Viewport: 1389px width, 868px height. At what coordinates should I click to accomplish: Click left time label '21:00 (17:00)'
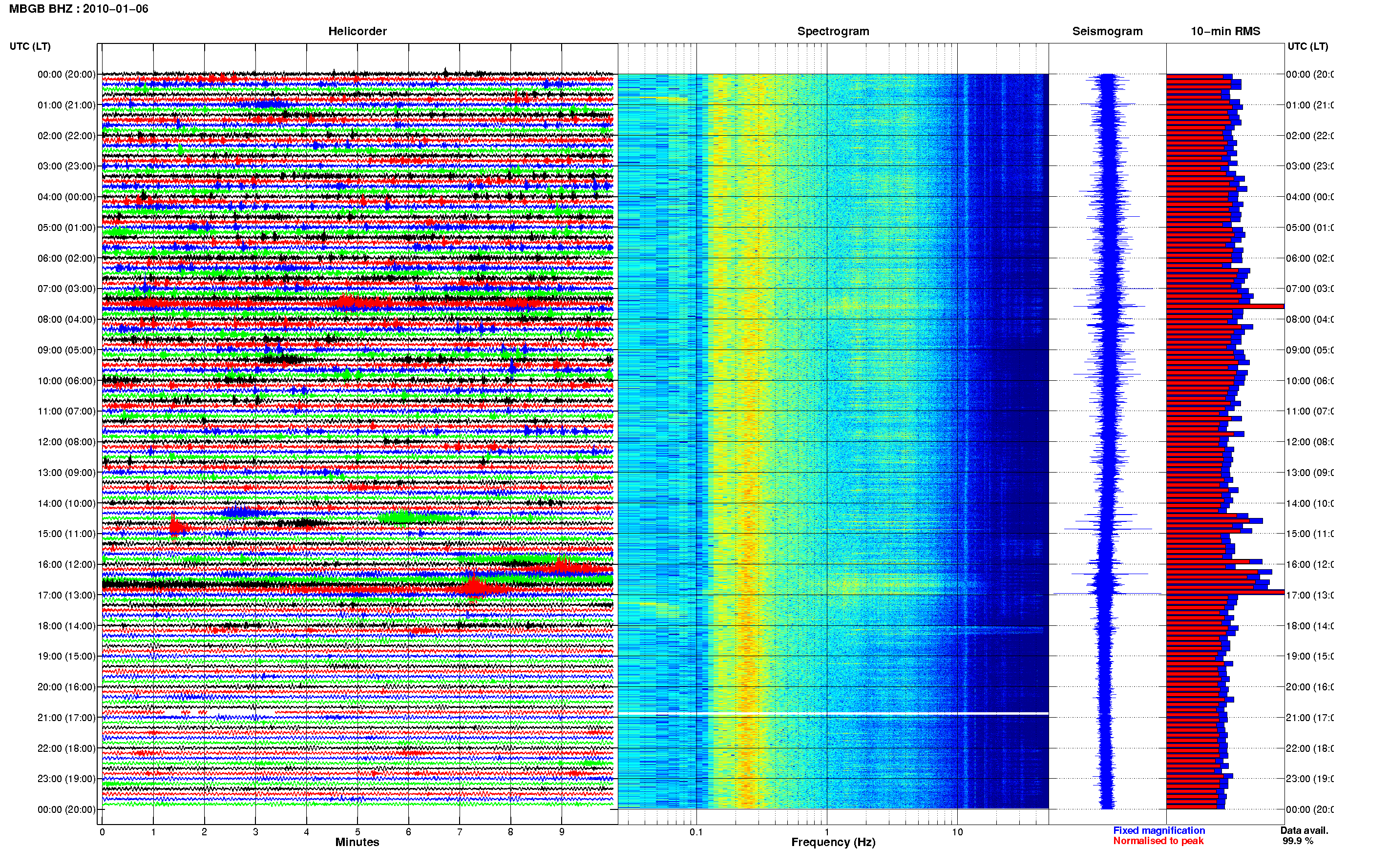click(x=66, y=718)
